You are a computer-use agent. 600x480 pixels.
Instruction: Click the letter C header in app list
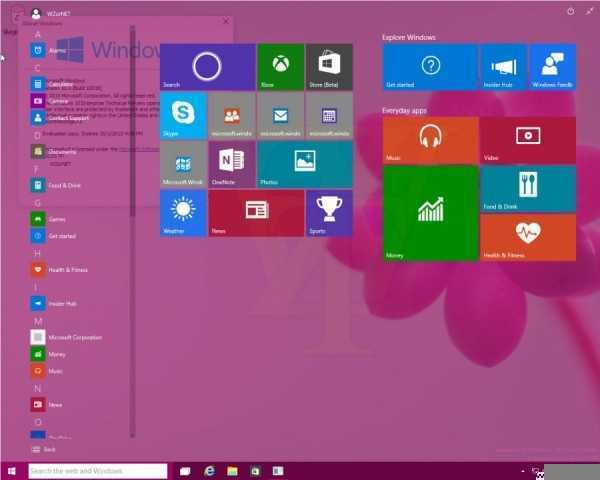(x=38, y=68)
